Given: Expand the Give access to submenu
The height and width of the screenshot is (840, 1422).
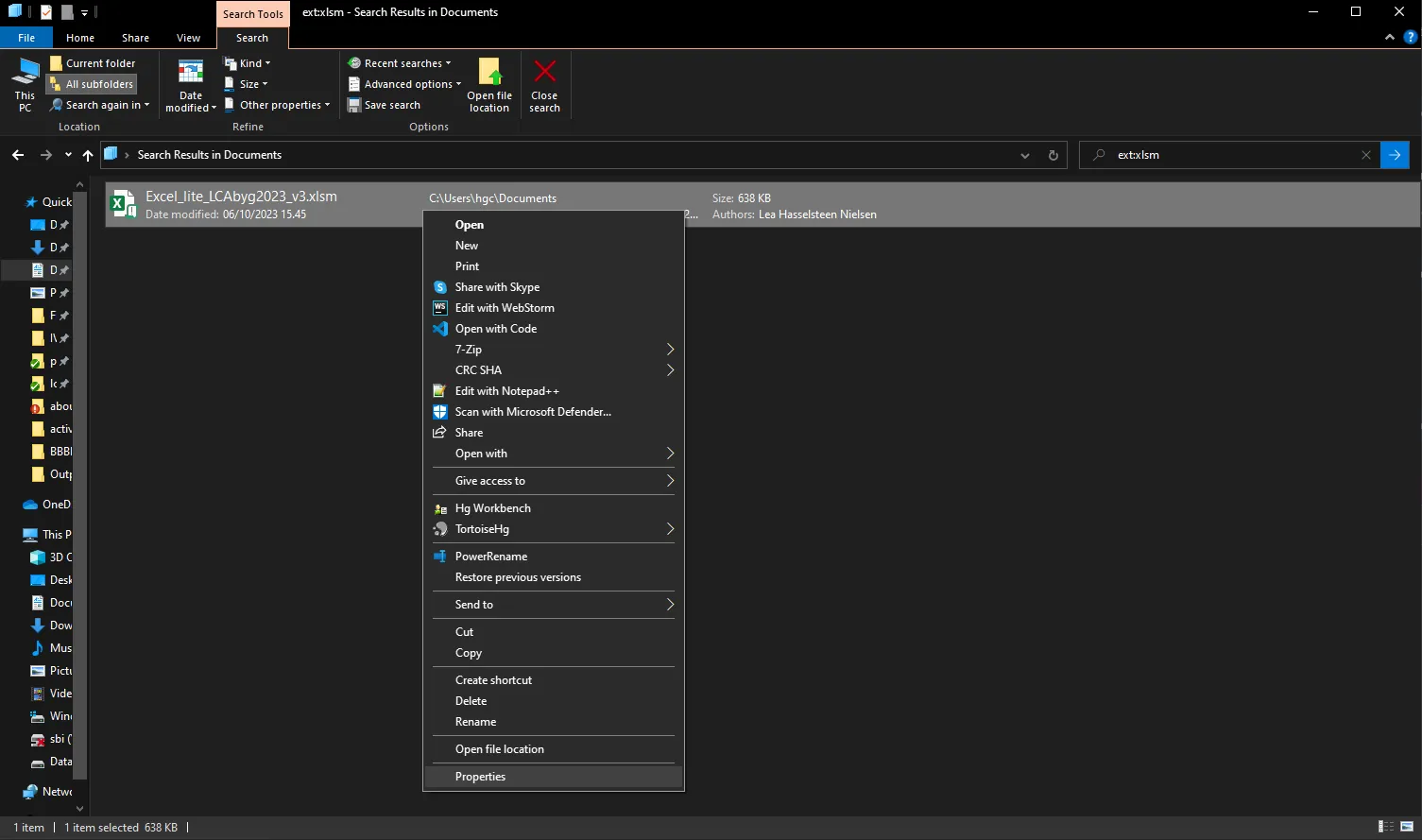Looking at the screenshot, I should pos(554,481).
